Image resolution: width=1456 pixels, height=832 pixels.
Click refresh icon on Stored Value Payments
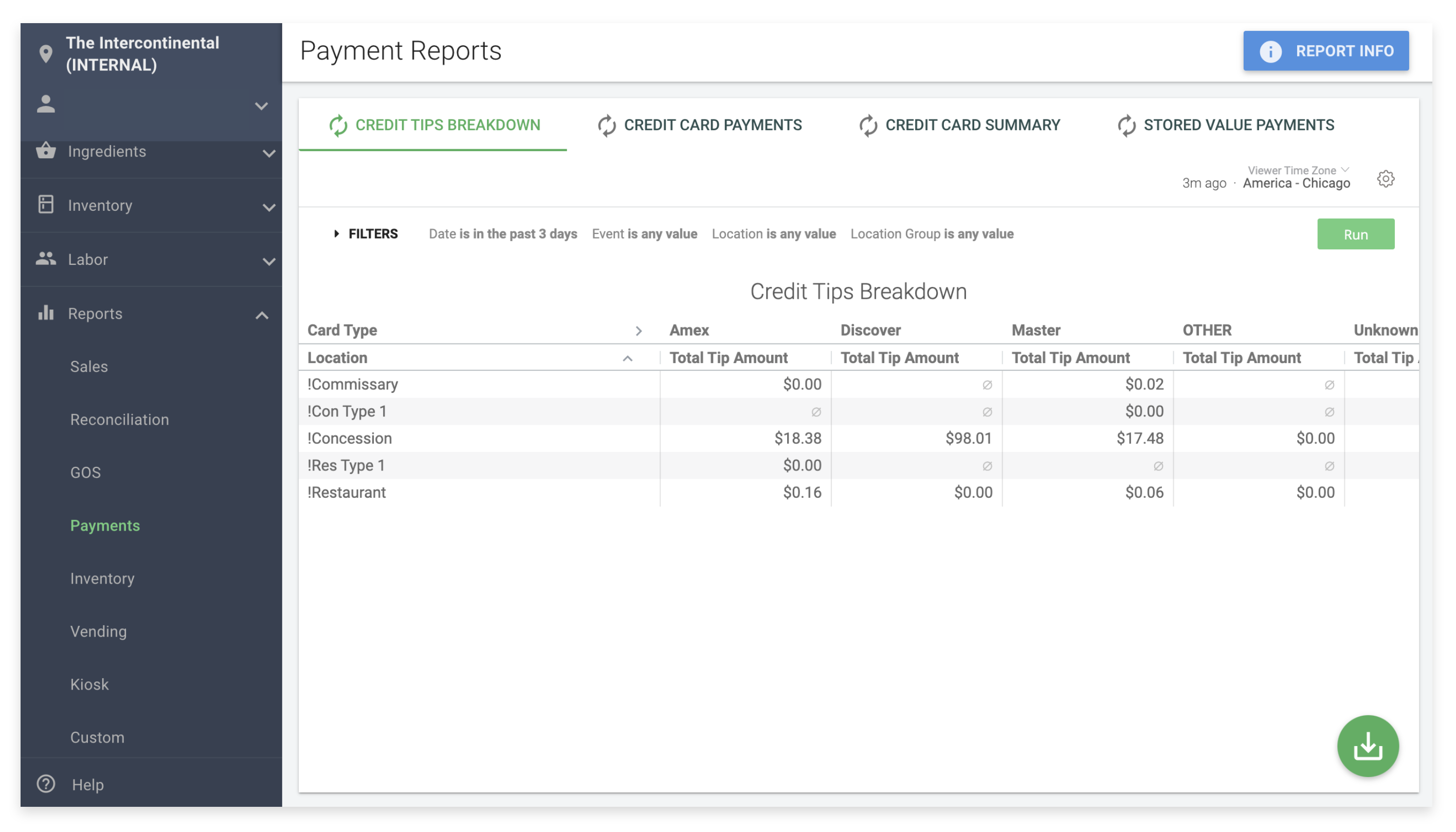[1126, 125]
